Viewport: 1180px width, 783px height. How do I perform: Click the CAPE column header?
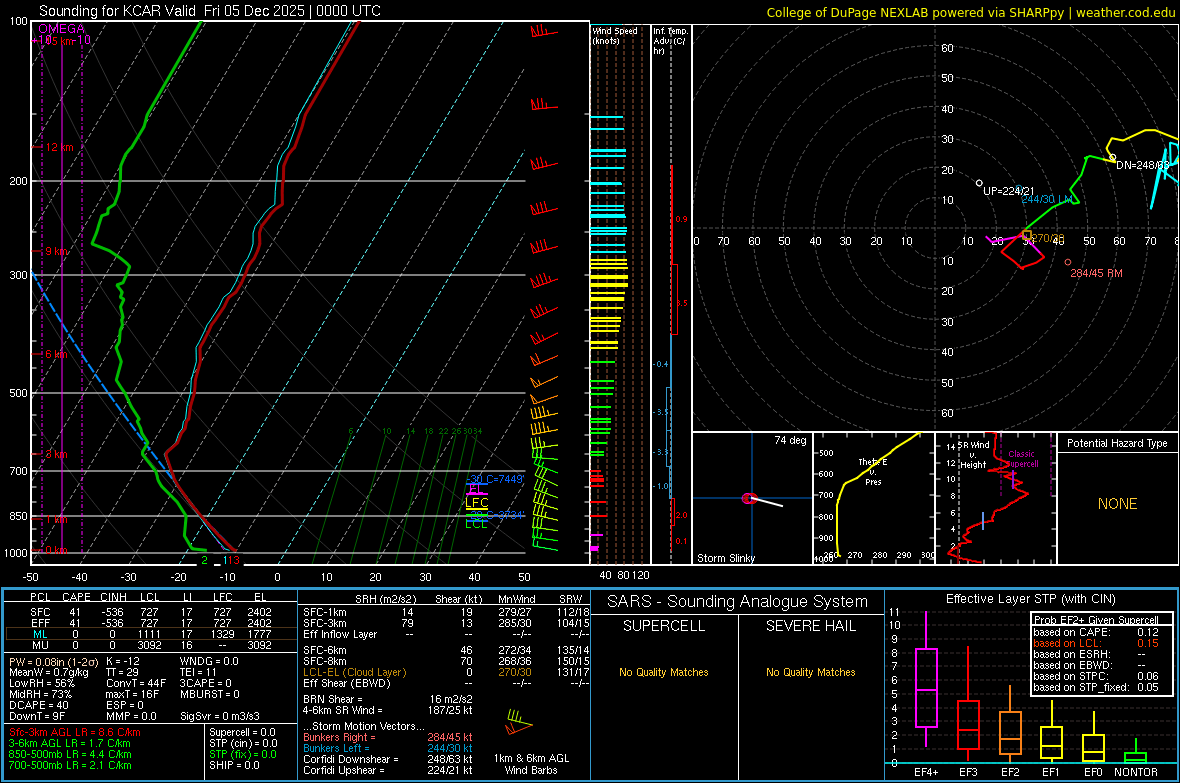point(76,597)
